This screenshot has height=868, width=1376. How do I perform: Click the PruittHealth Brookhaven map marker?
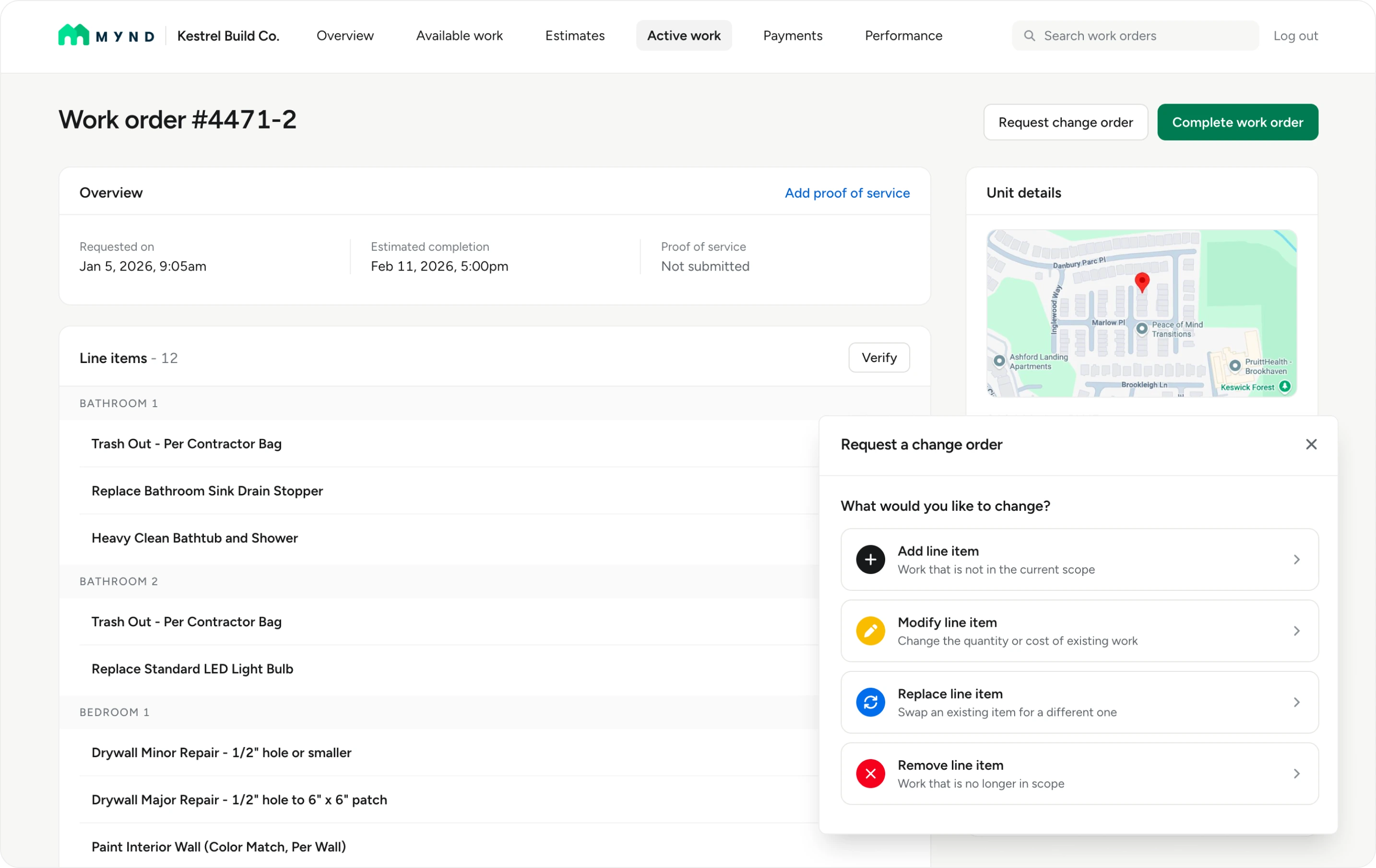click(1234, 365)
